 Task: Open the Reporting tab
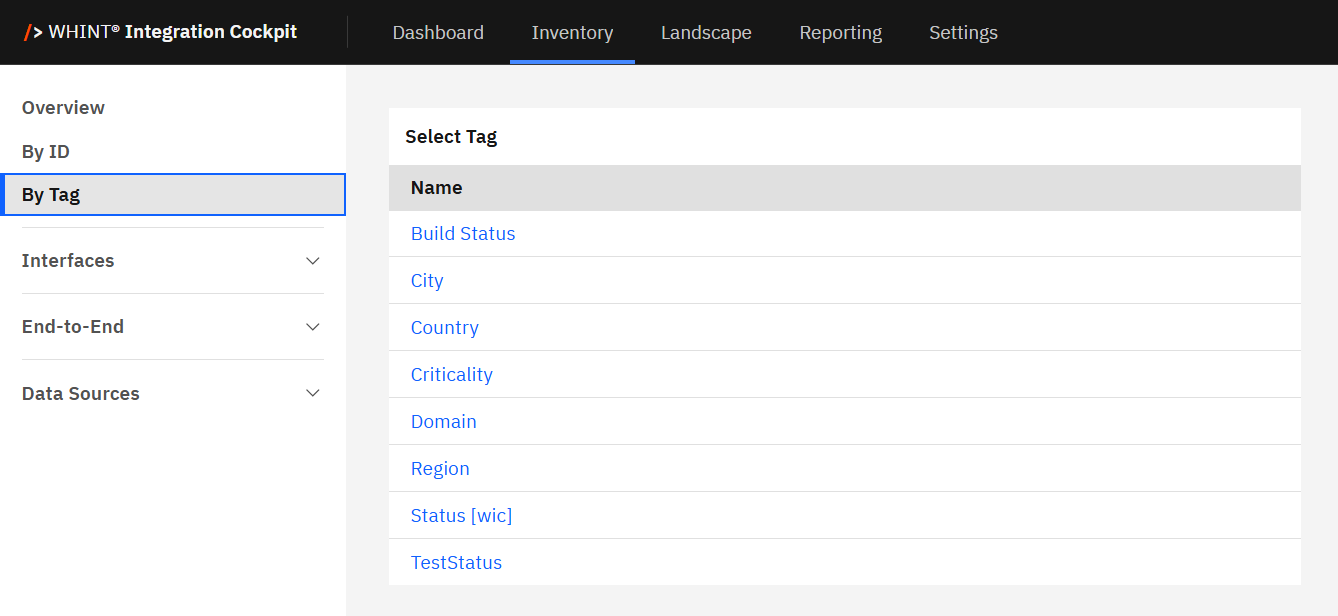click(x=840, y=33)
